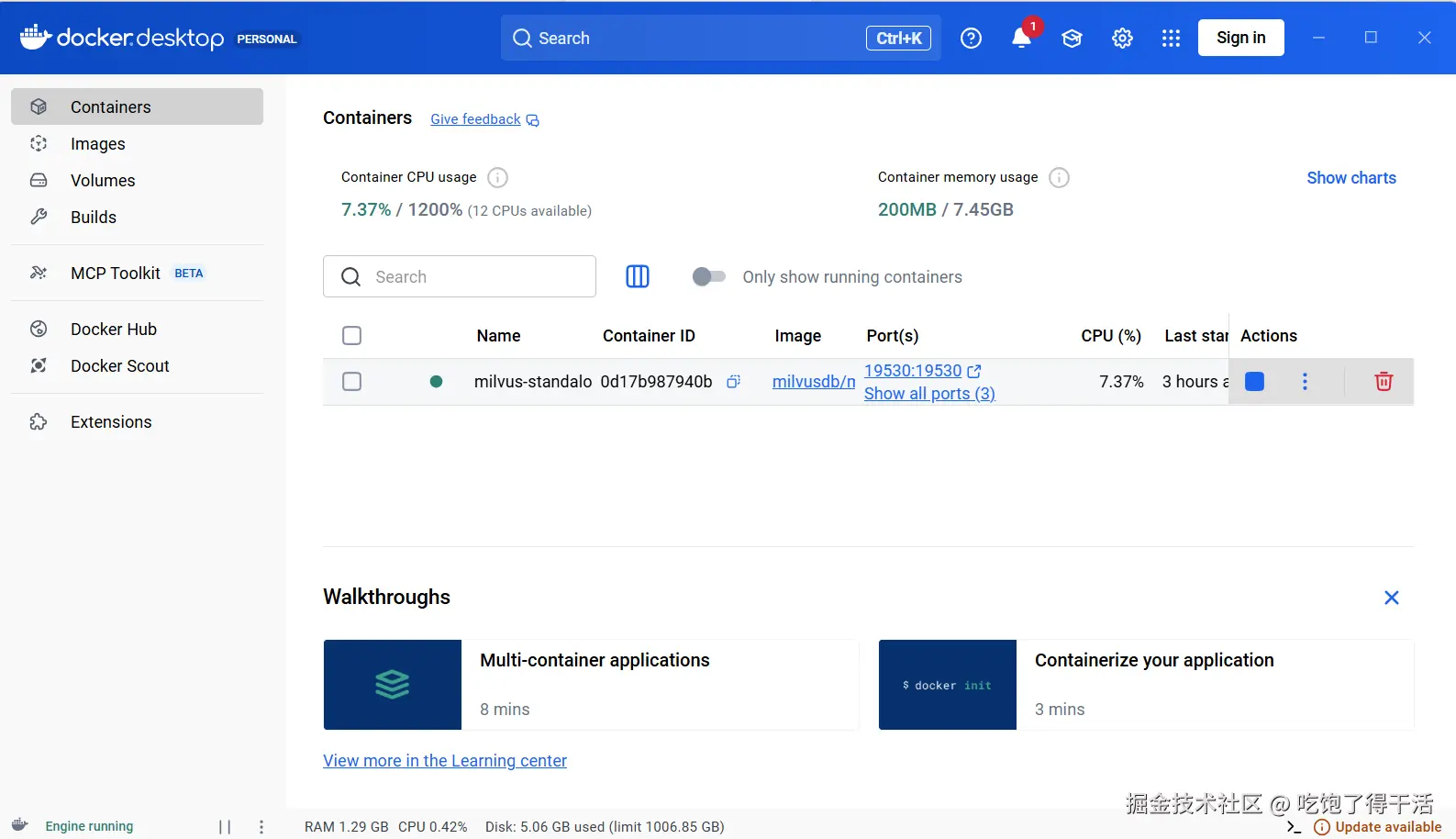Minimize the Docker Desktop window

[1318, 38]
